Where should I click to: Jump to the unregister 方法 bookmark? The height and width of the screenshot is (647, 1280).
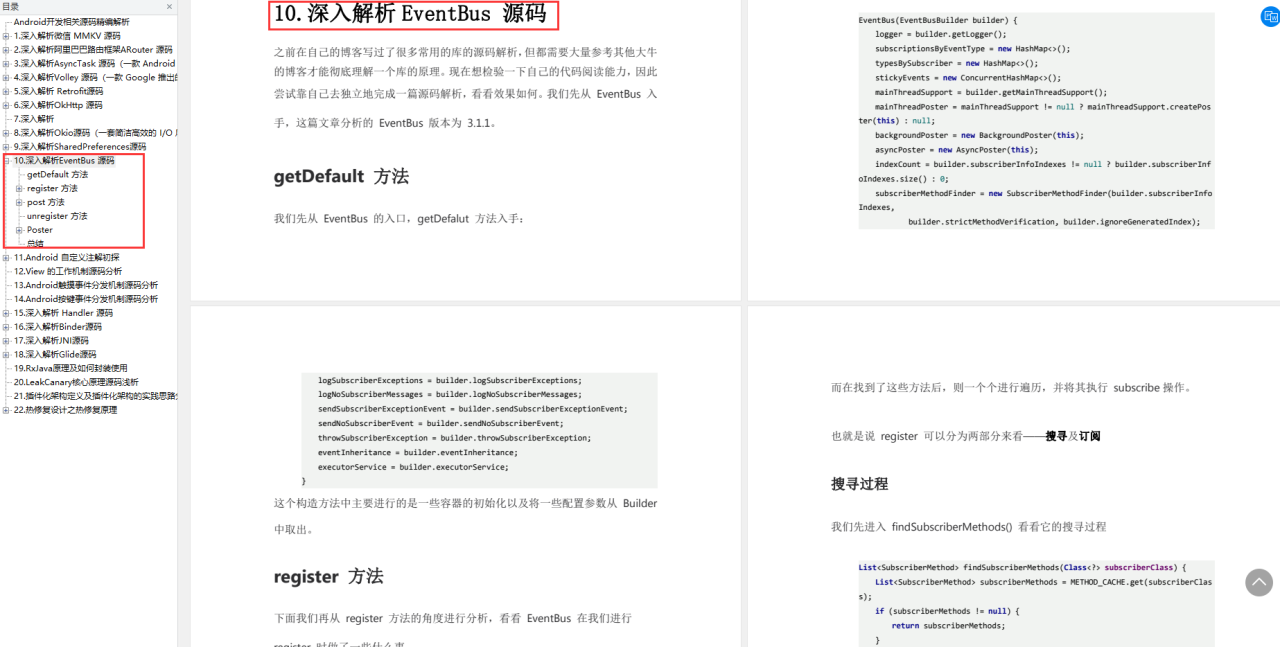tap(57, 216)
